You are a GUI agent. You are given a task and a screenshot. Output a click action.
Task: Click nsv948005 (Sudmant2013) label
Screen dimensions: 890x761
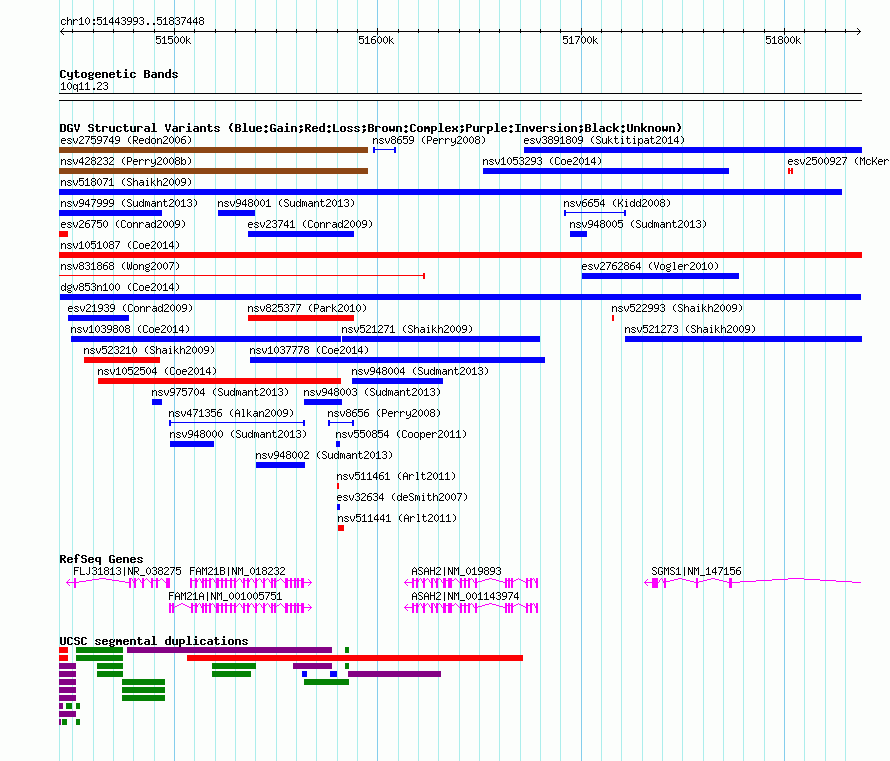click(x=638, y=224)
